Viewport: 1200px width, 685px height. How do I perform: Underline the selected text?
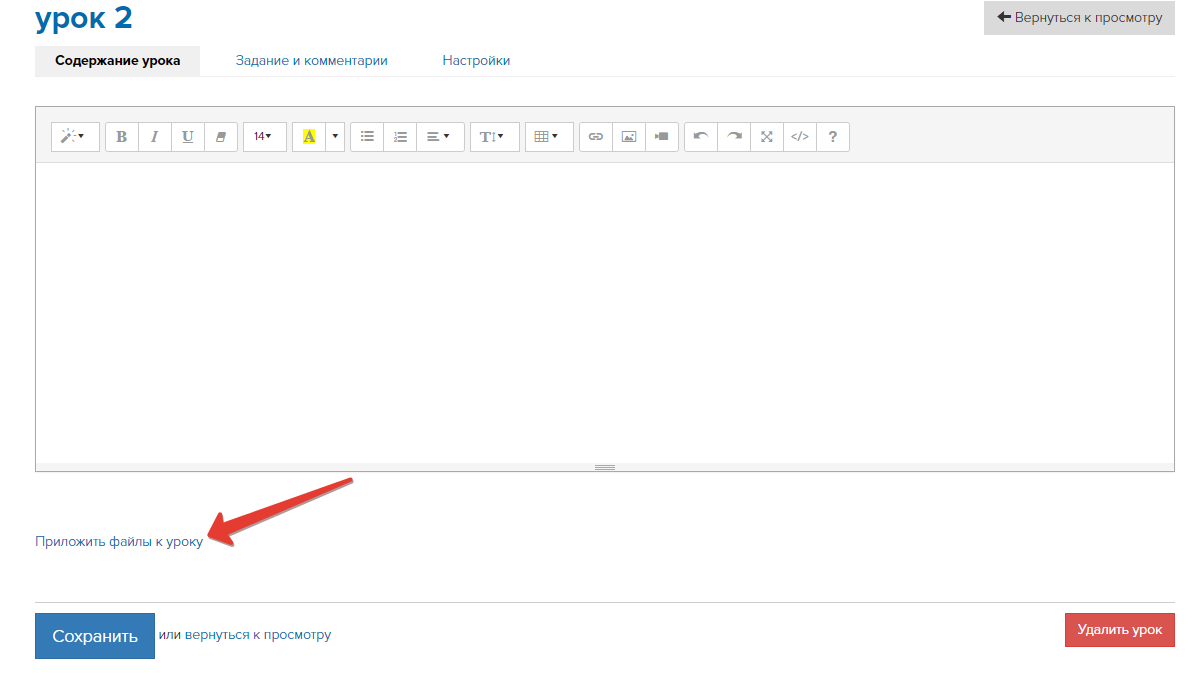click(188, 137)
